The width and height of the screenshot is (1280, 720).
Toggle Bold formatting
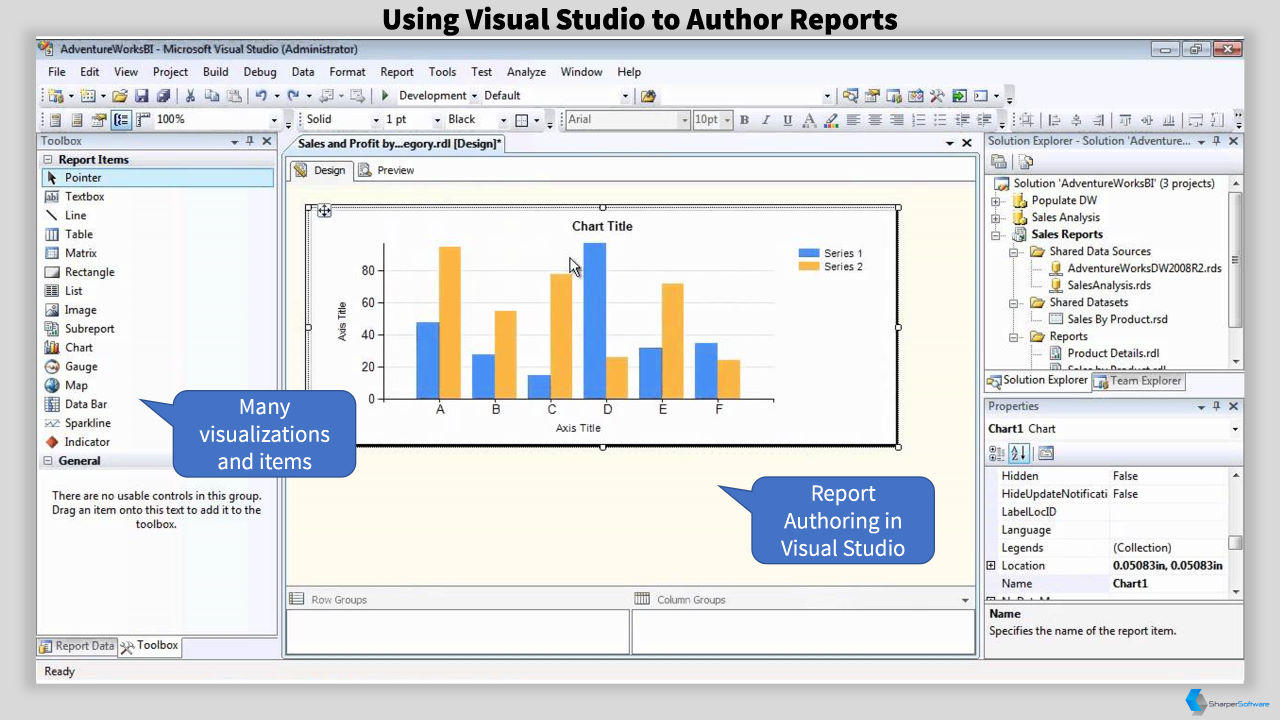(744, 120)
